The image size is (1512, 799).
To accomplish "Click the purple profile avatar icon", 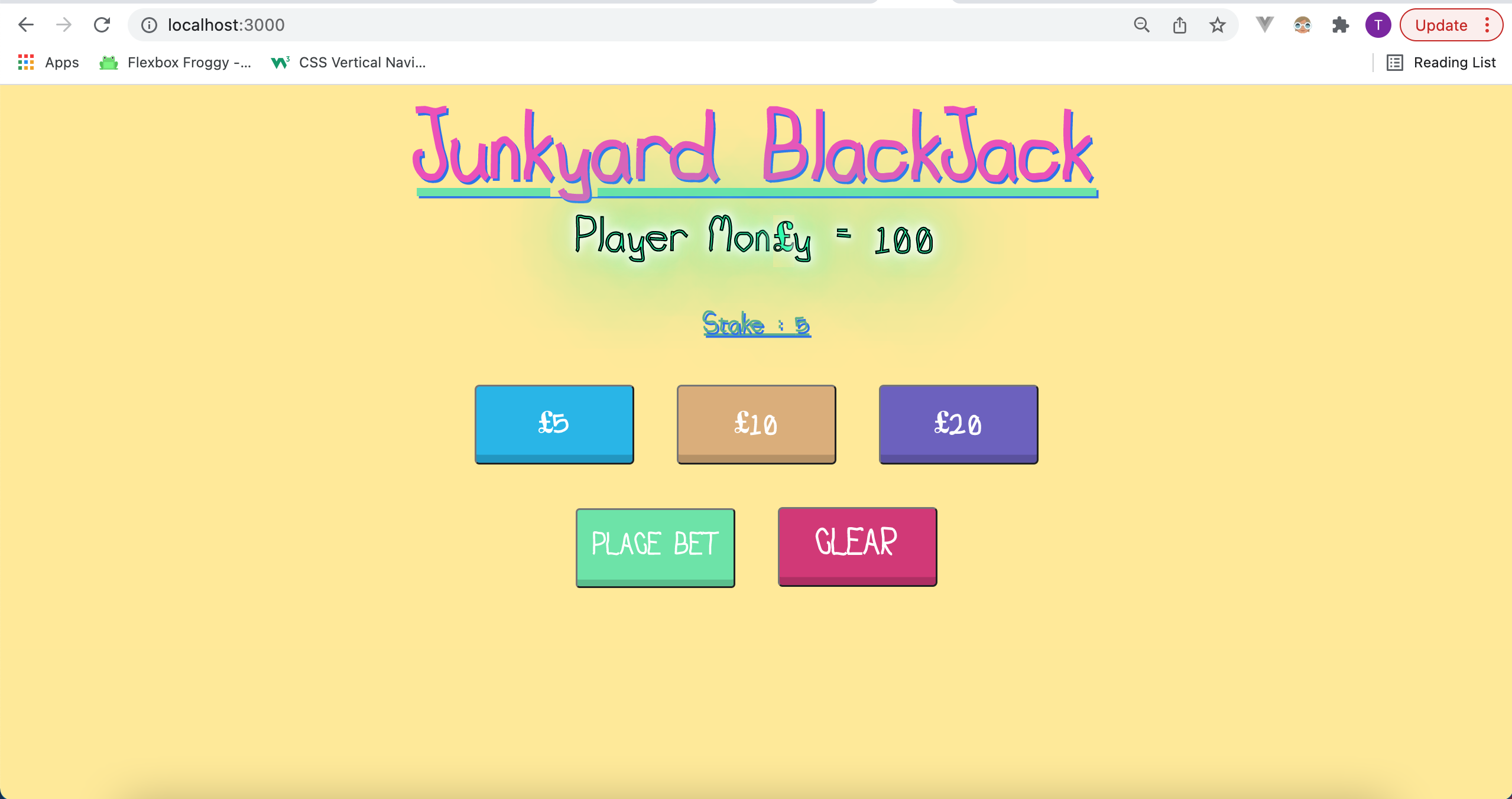I will (x=1378, y=25).
